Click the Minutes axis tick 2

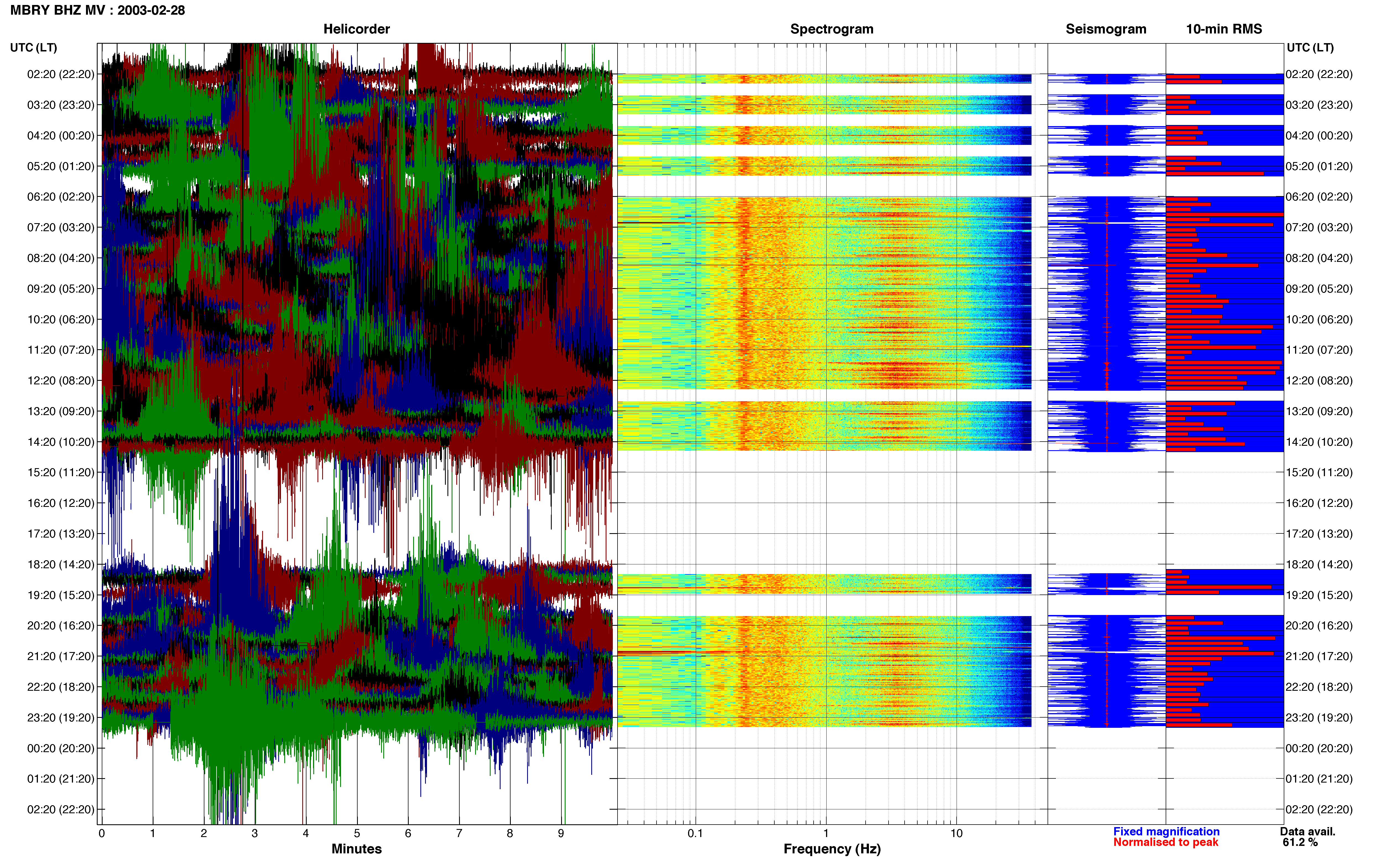[204, 833]
